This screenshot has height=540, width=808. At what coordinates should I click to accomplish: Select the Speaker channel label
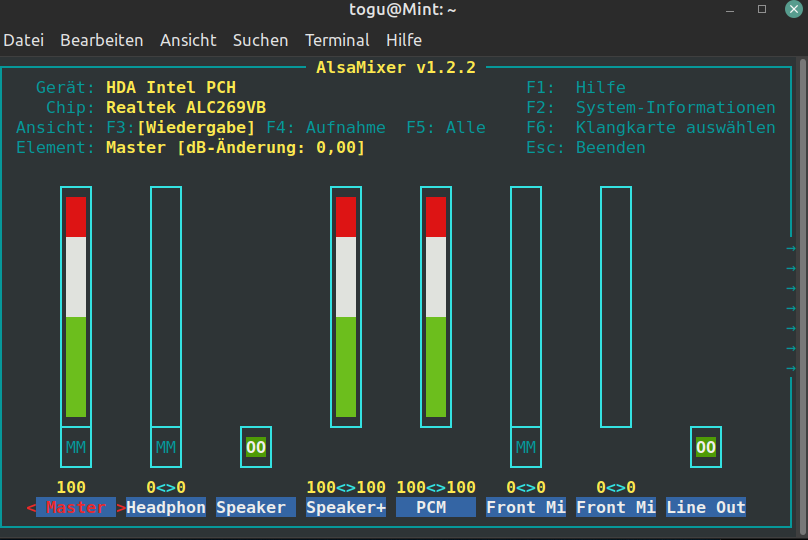256,508
